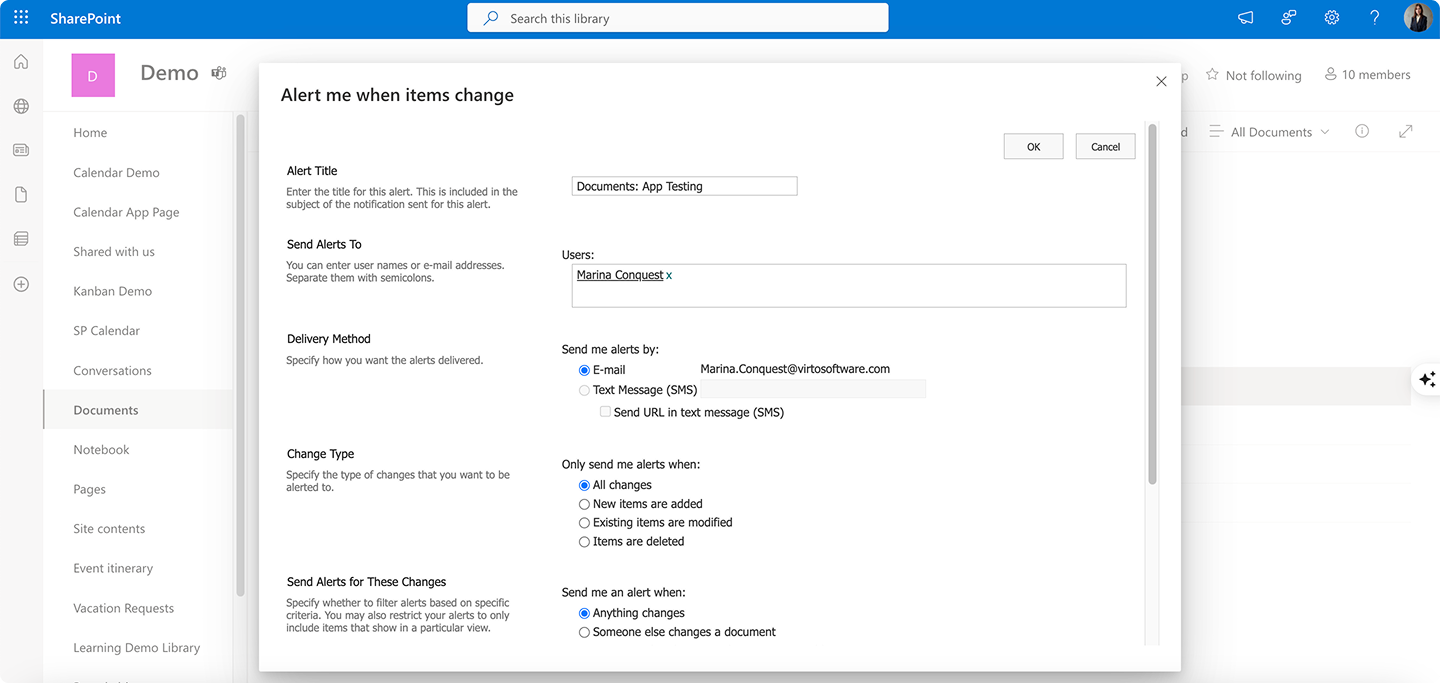The image size is (1440, 683).
Task: Open the news icon in the left rail
Action: (x=20, y=150)
